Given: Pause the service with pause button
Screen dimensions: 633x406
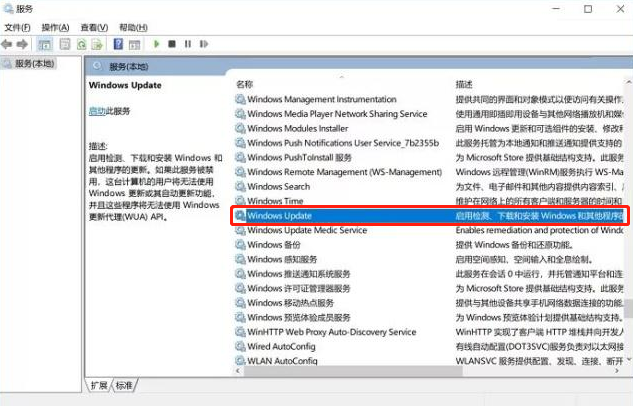Looking at the screenshot, I should [188, 44].
